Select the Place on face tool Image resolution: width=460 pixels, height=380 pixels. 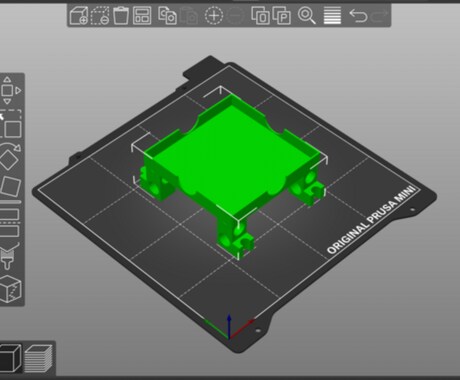(11, 187)
